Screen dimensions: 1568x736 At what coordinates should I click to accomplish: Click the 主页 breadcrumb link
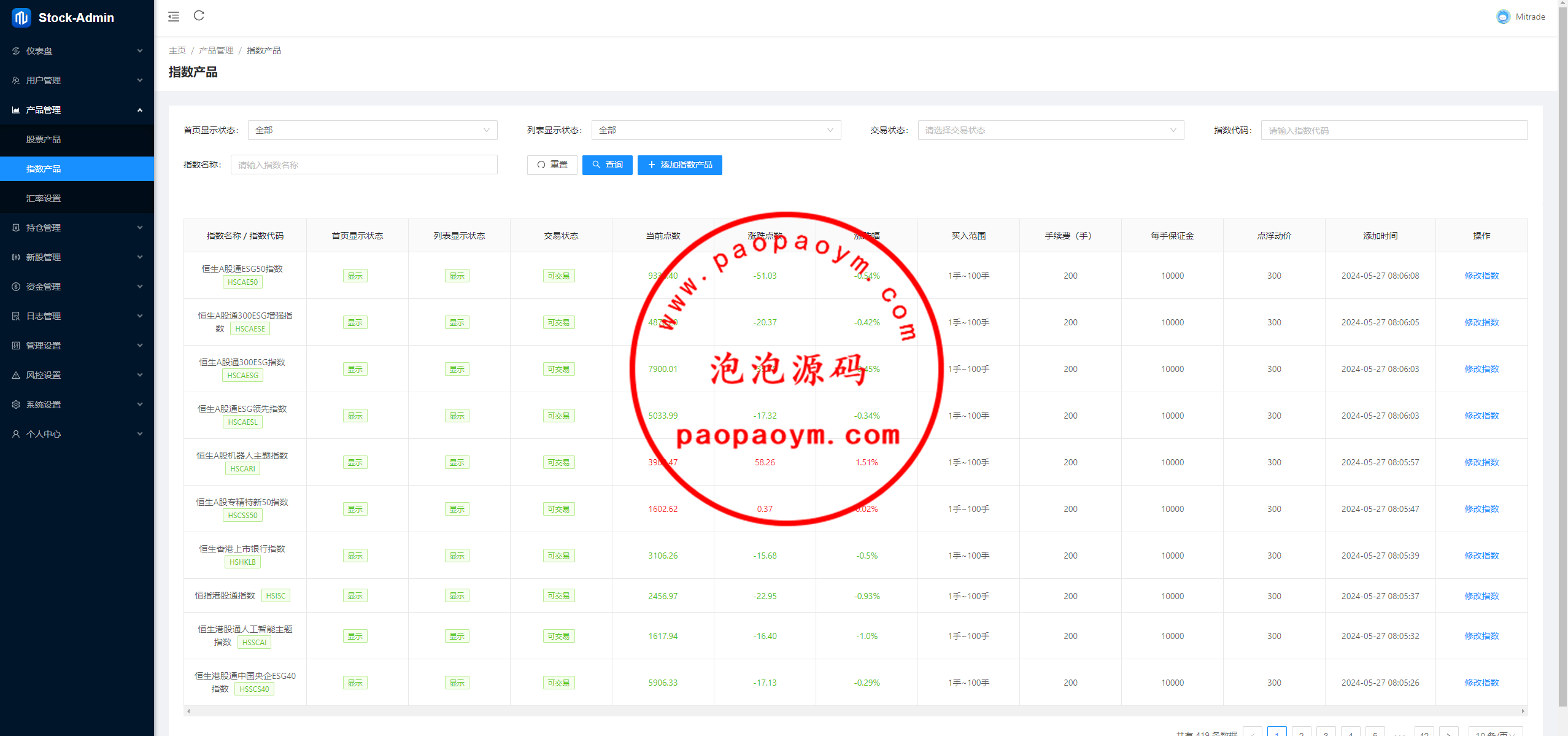click(x=177, y=50)
